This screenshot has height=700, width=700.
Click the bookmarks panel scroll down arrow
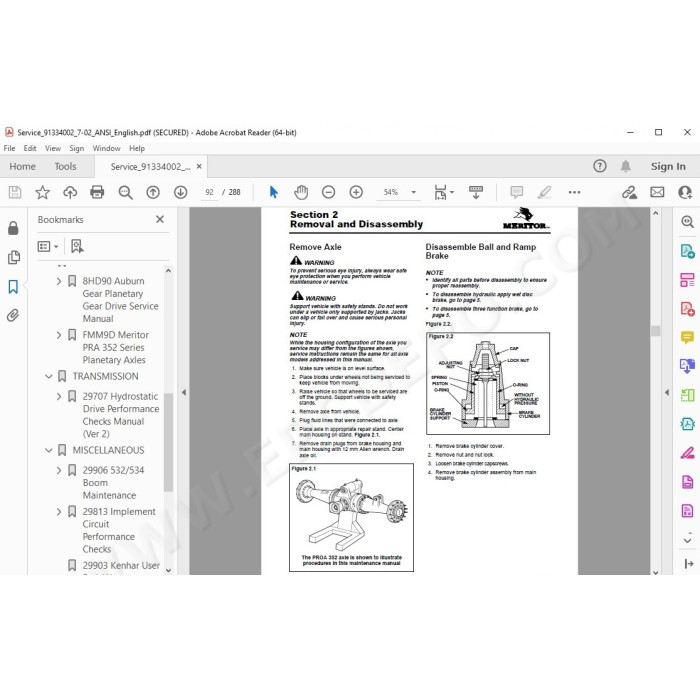click(168, 570)
